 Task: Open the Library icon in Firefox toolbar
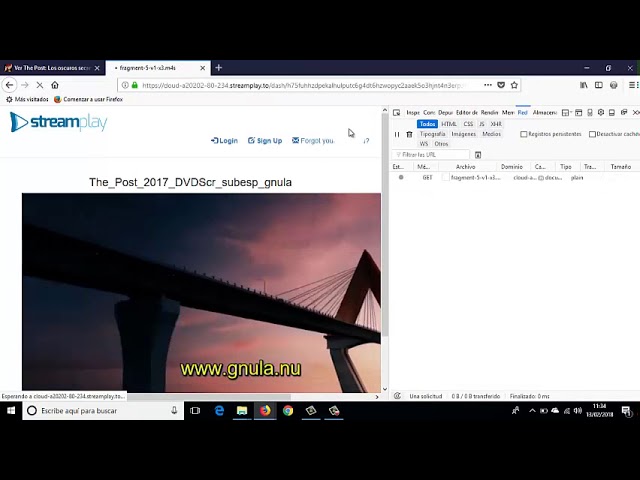(x=584, y=85)
